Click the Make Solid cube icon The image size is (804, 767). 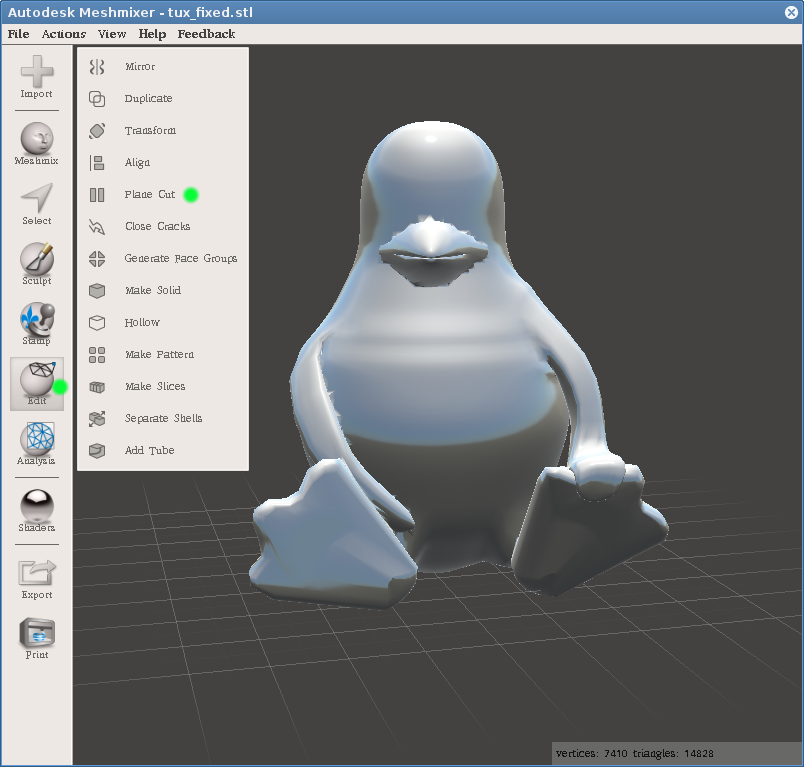pos(97,291)
